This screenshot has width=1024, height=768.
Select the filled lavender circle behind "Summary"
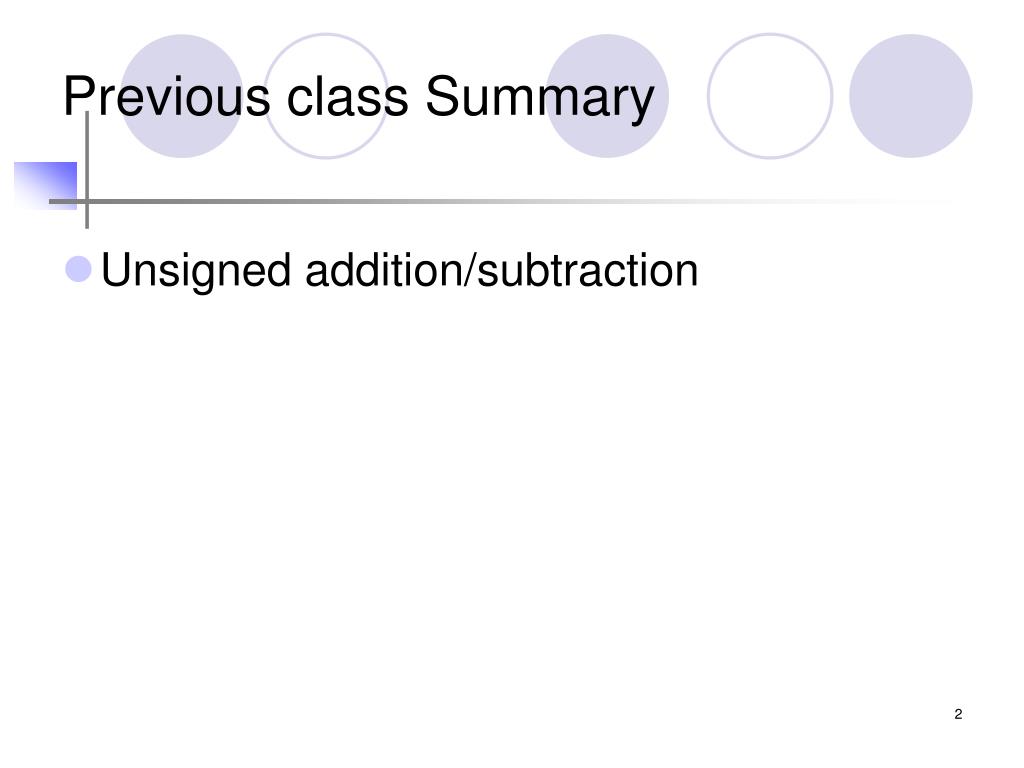[x=607, y=96]
